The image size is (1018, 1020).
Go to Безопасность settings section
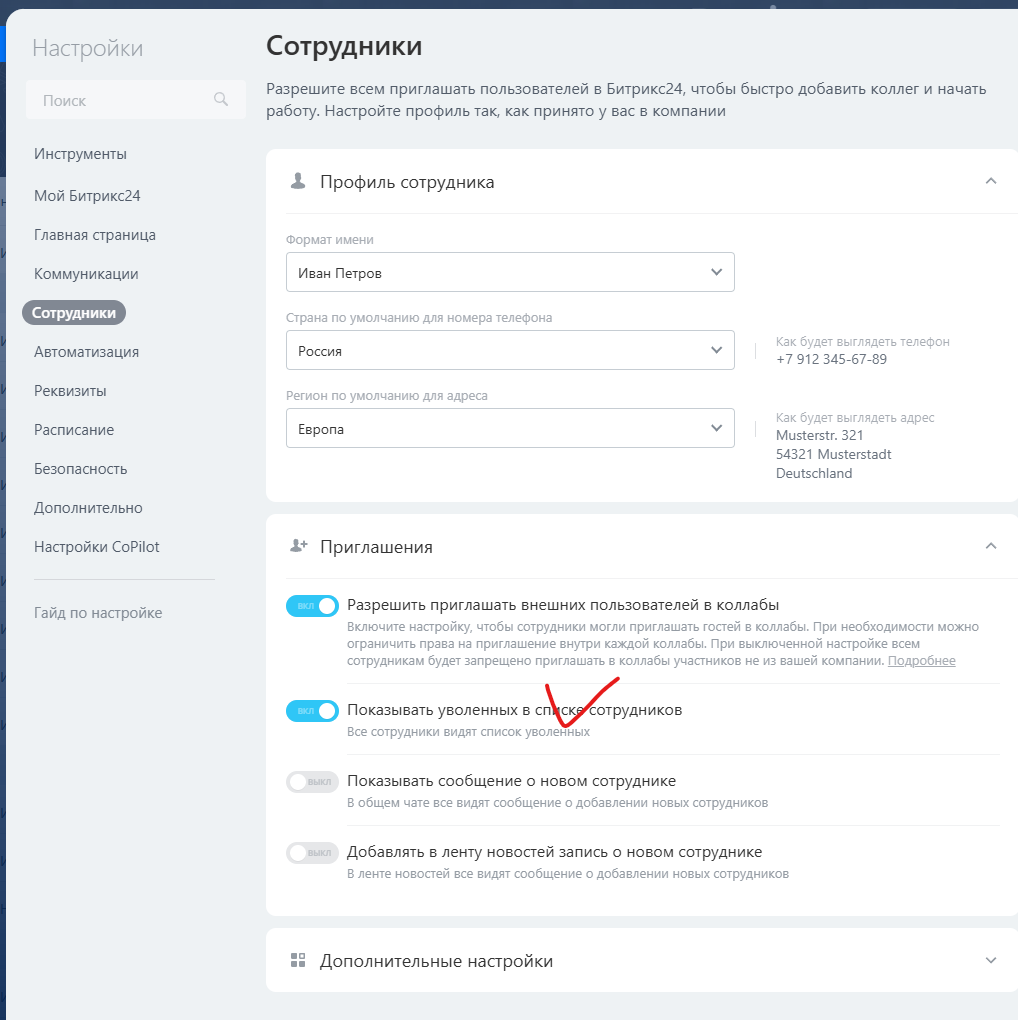80,469
